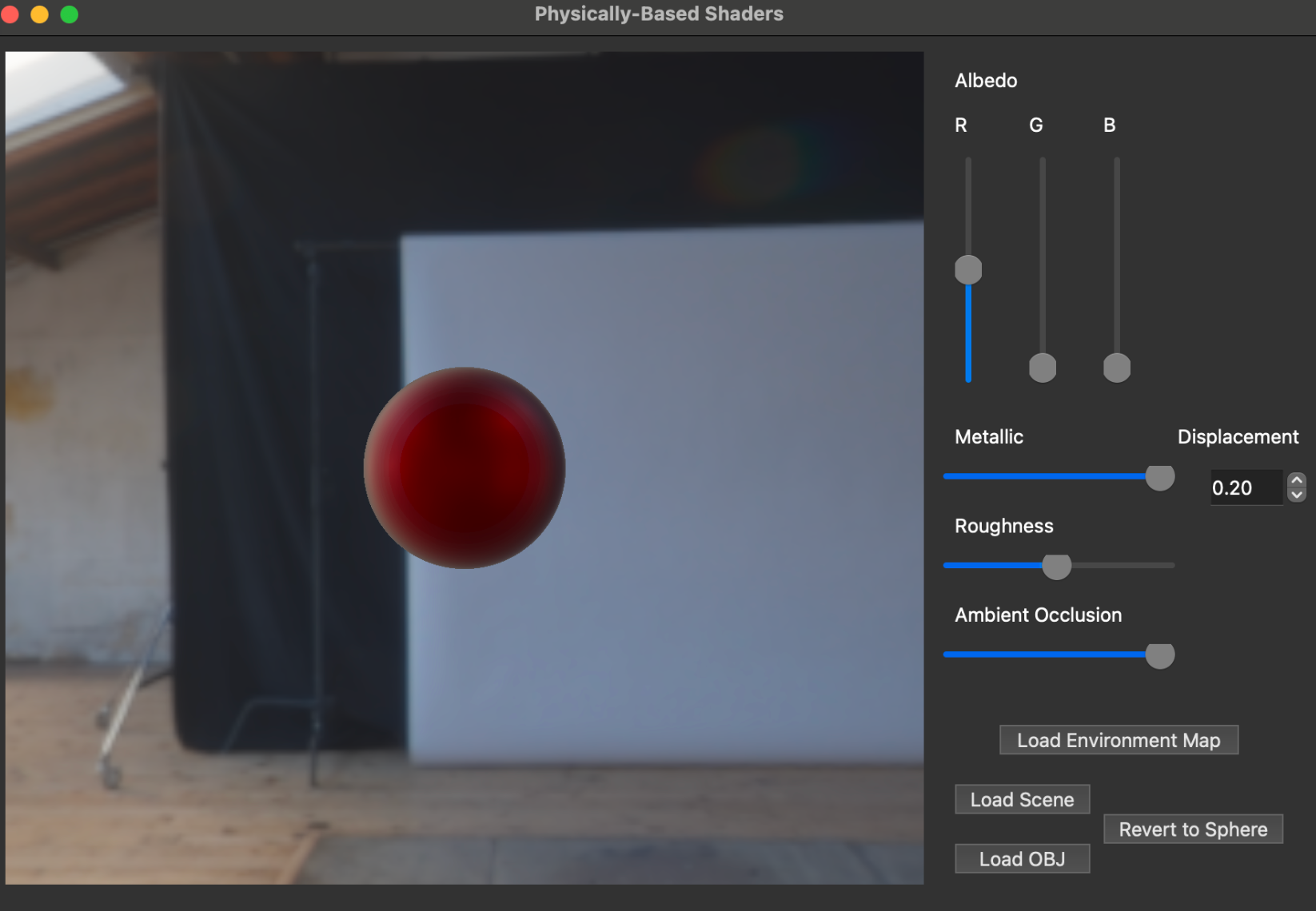
Task: Click the G channel label
Action: point(1035,125)
